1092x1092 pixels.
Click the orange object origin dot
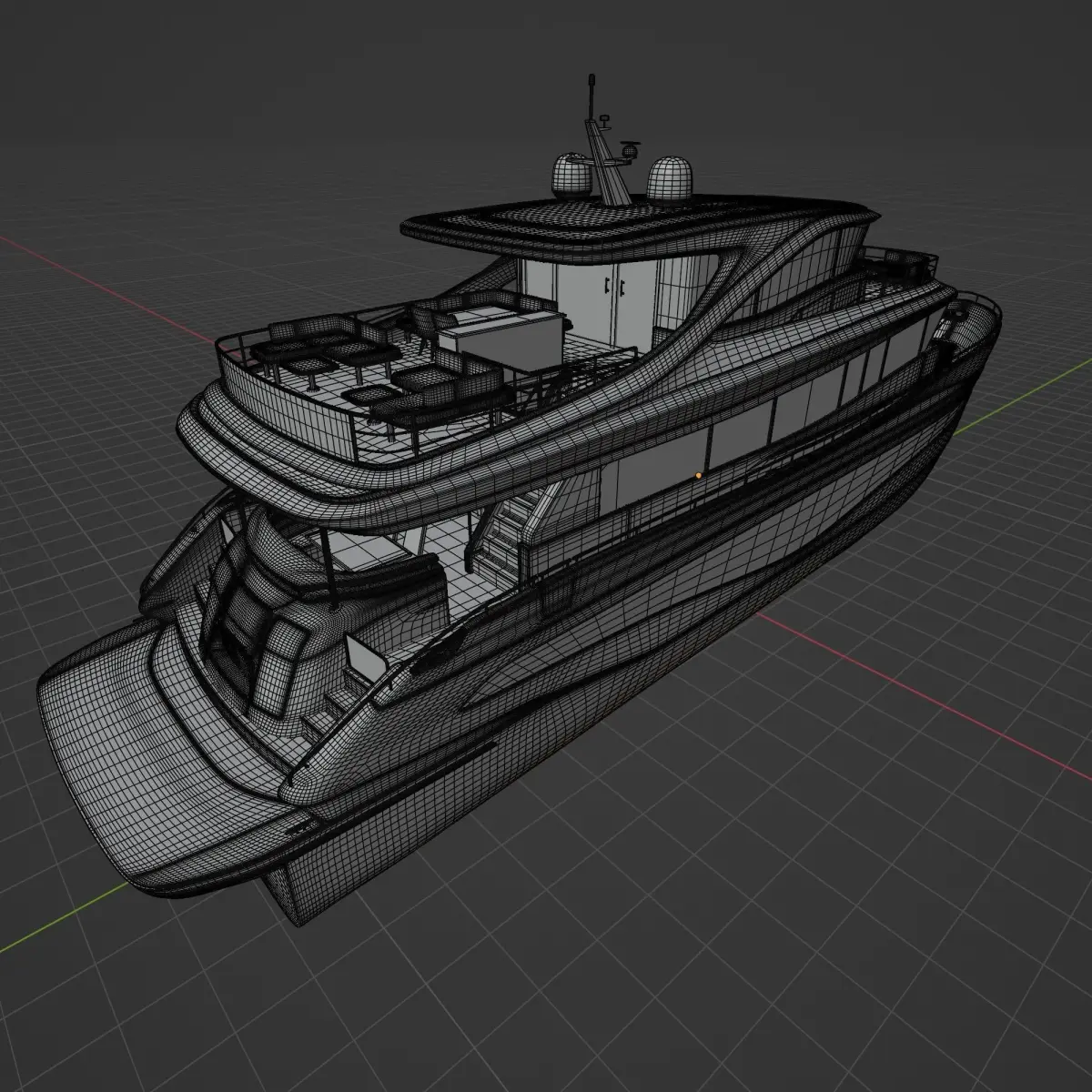698,475
